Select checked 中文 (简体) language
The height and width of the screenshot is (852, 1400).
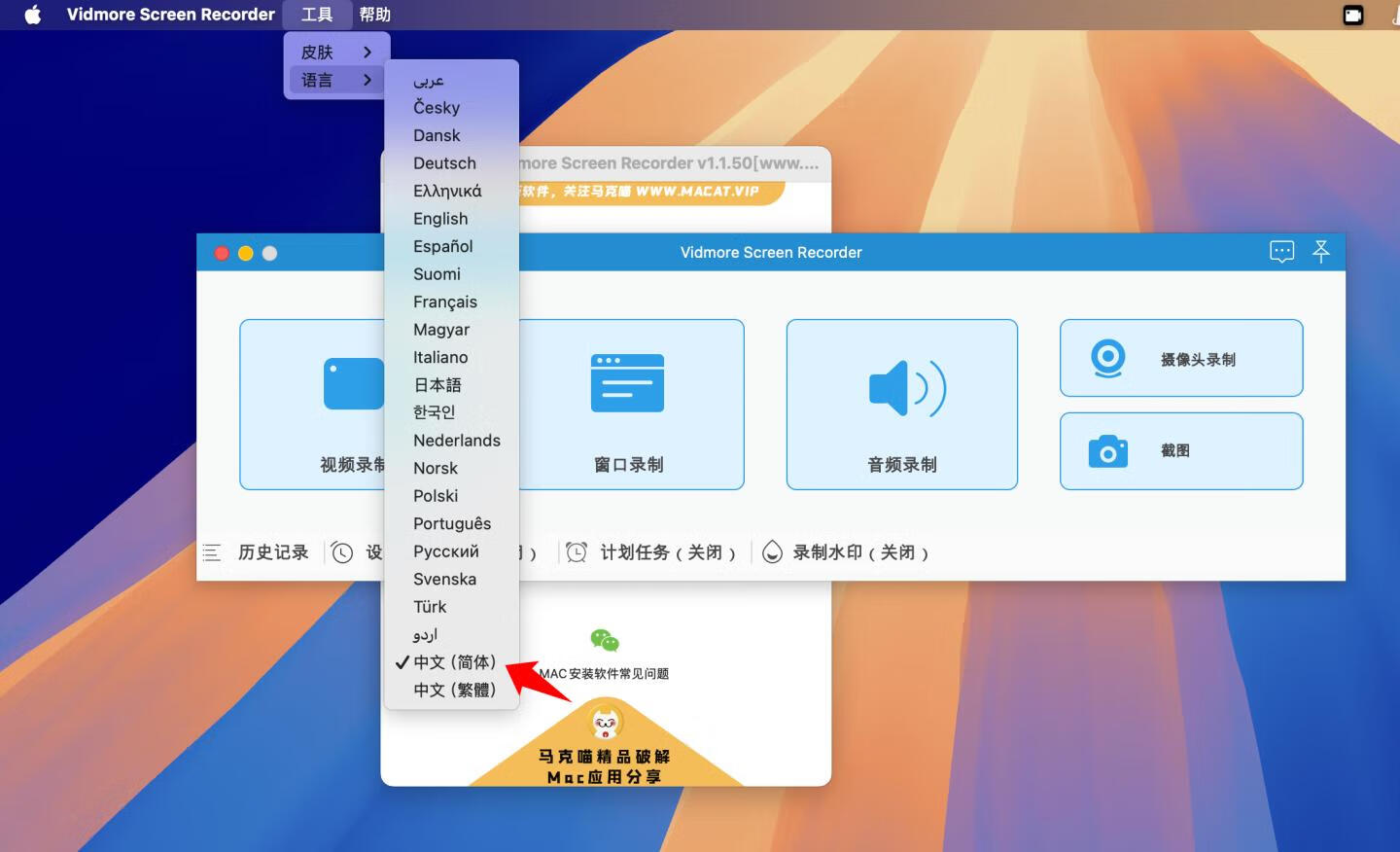coord(451,662)
